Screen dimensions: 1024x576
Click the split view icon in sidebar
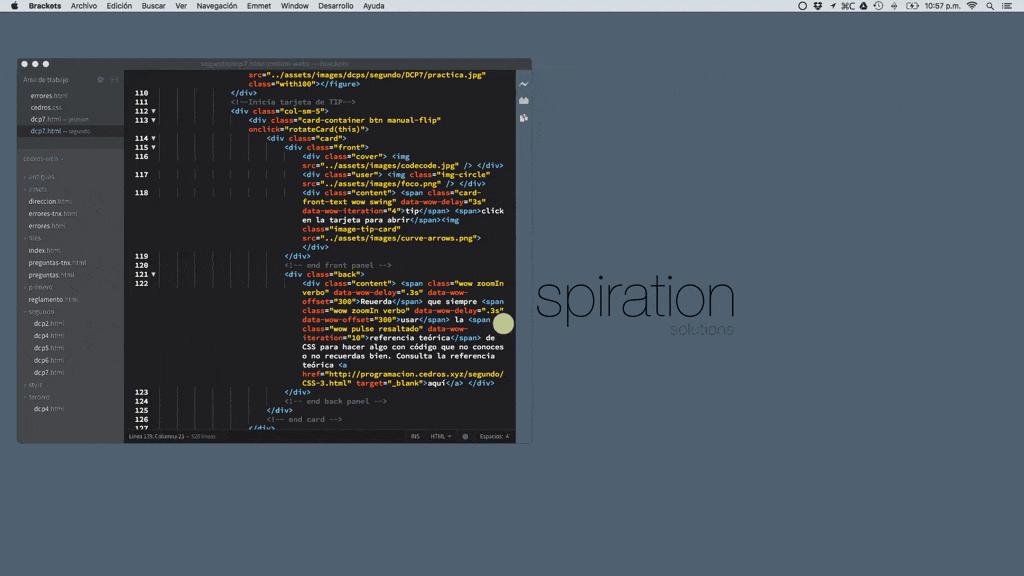[114, 79]
